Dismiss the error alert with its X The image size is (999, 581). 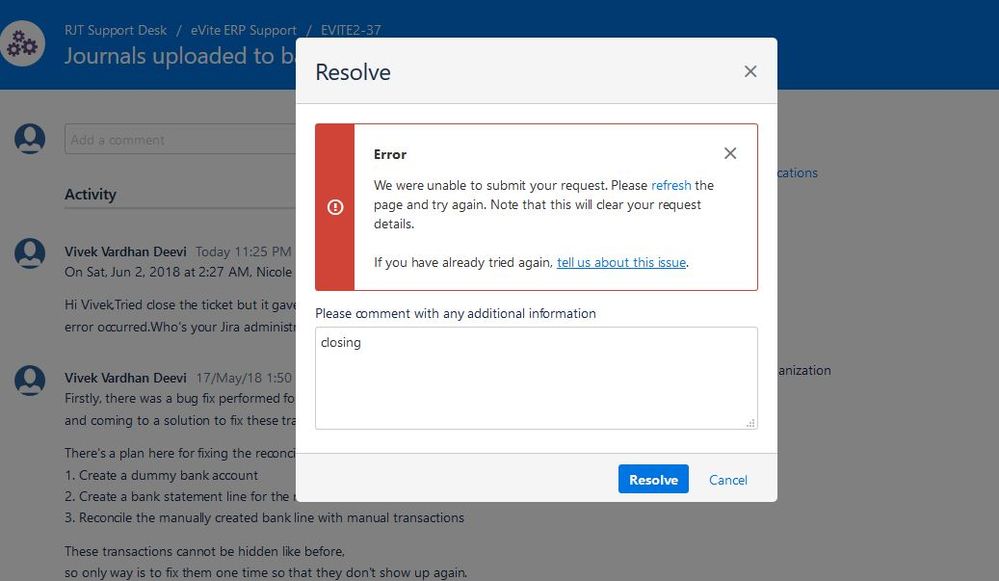tap(730, 153)
